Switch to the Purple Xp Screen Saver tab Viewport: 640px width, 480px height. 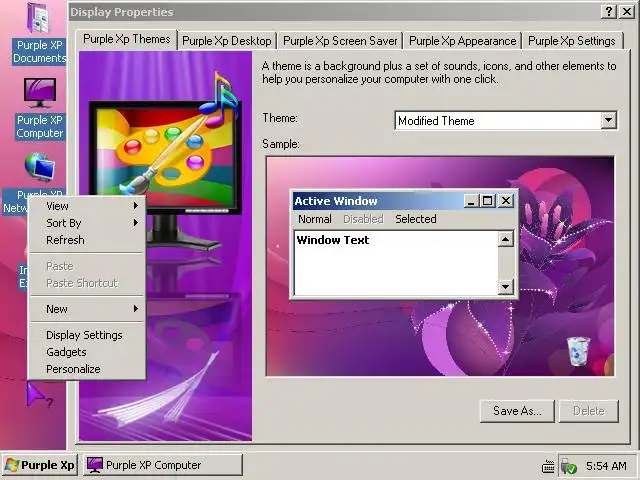click(x=340, y=41)
